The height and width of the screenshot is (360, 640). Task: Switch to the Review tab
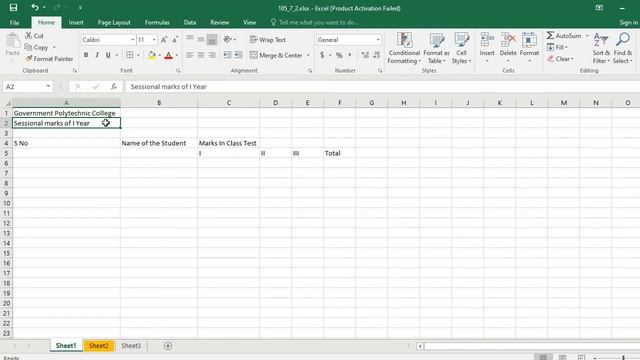pos(220,22)
